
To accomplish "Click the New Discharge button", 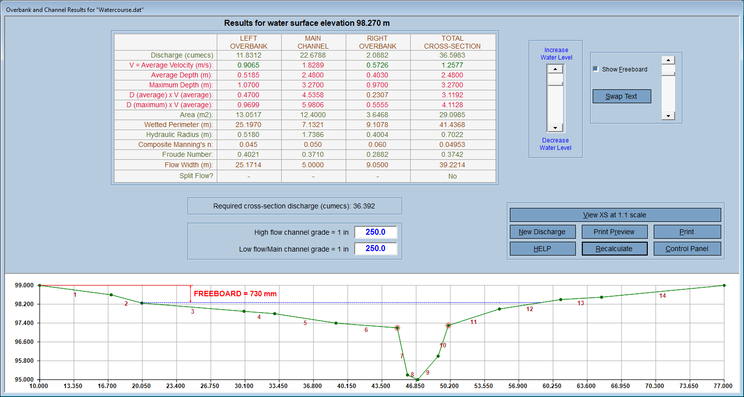I will tap(543, 232).
